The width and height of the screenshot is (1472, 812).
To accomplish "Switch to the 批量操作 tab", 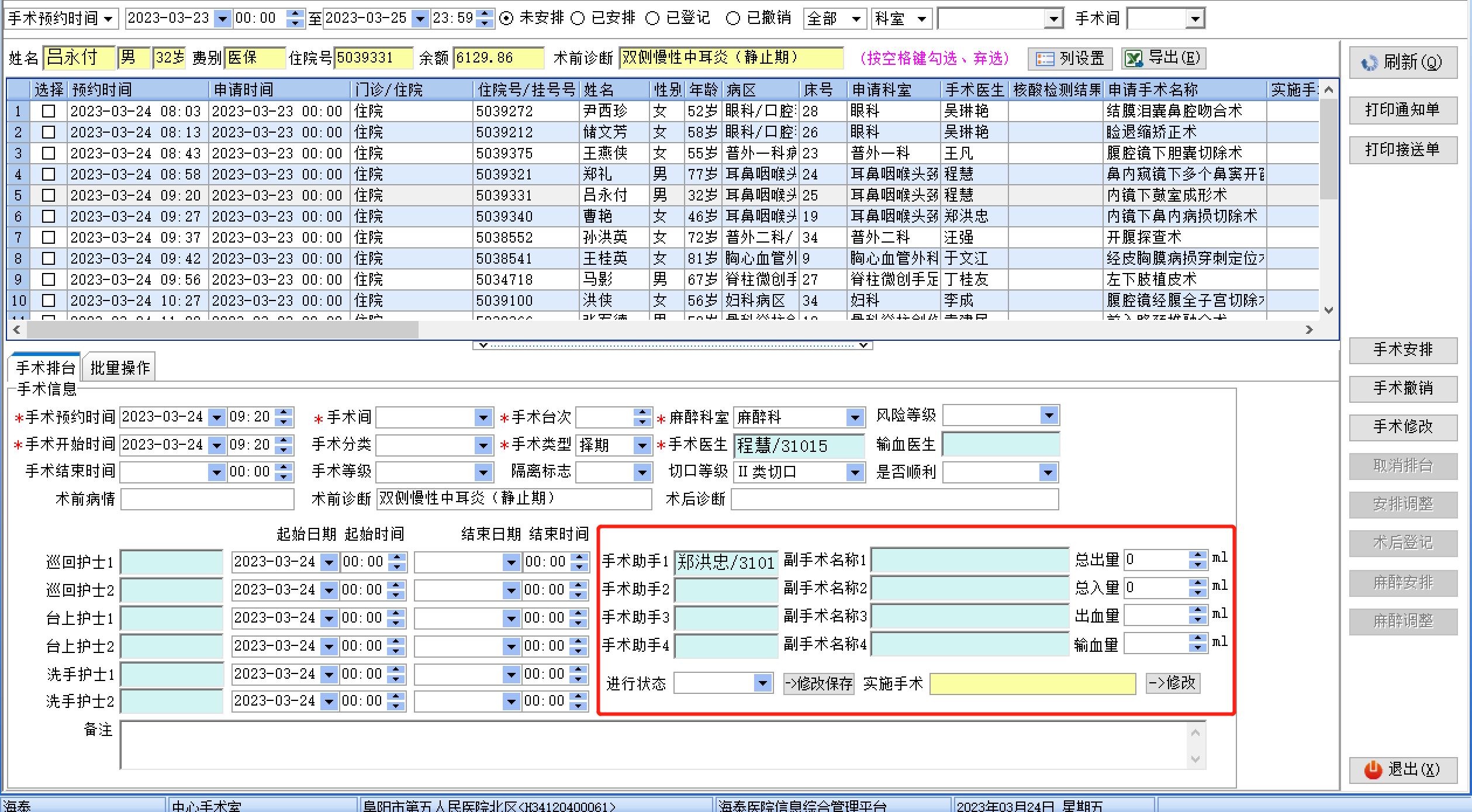I will click(x=120, y=368).
